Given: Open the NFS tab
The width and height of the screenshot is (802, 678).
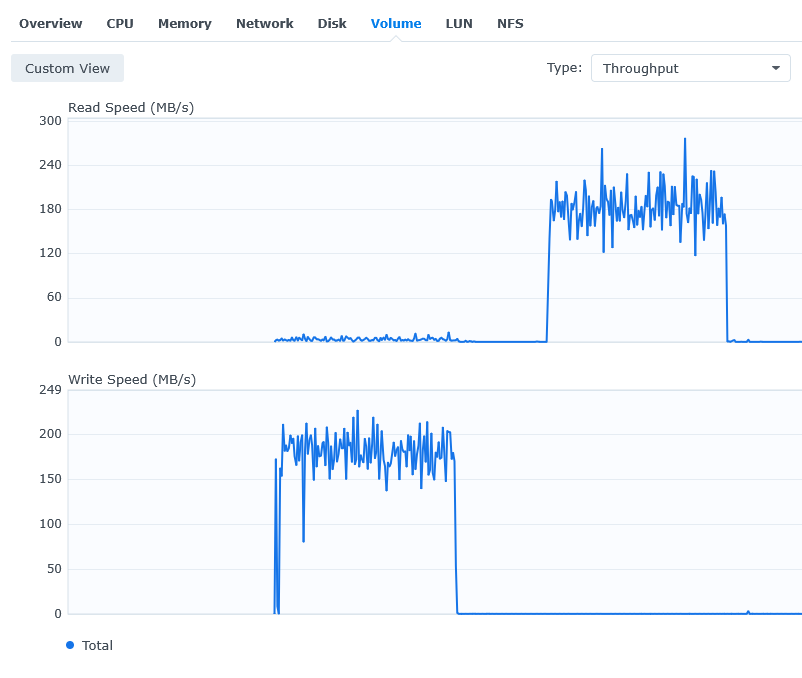Looking at the screenshot, I should (x=510, y=24).
